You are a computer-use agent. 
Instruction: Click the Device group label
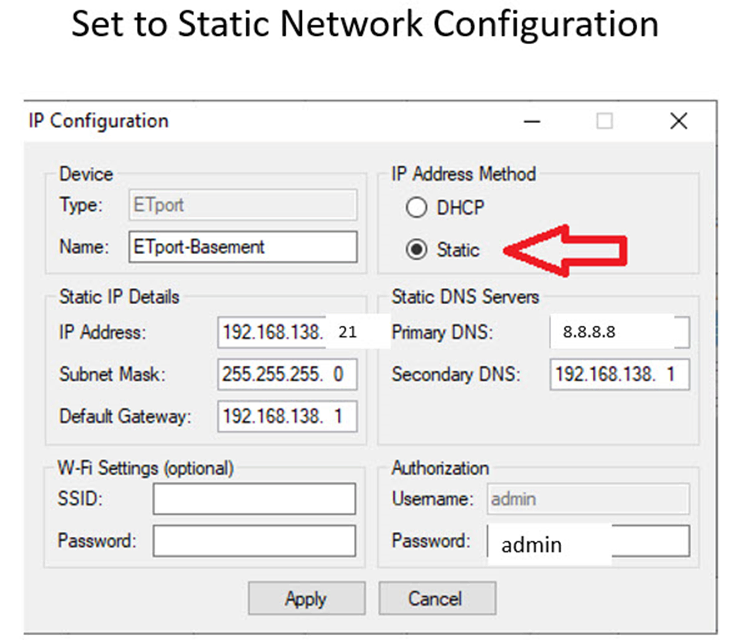tap(86, 174)
